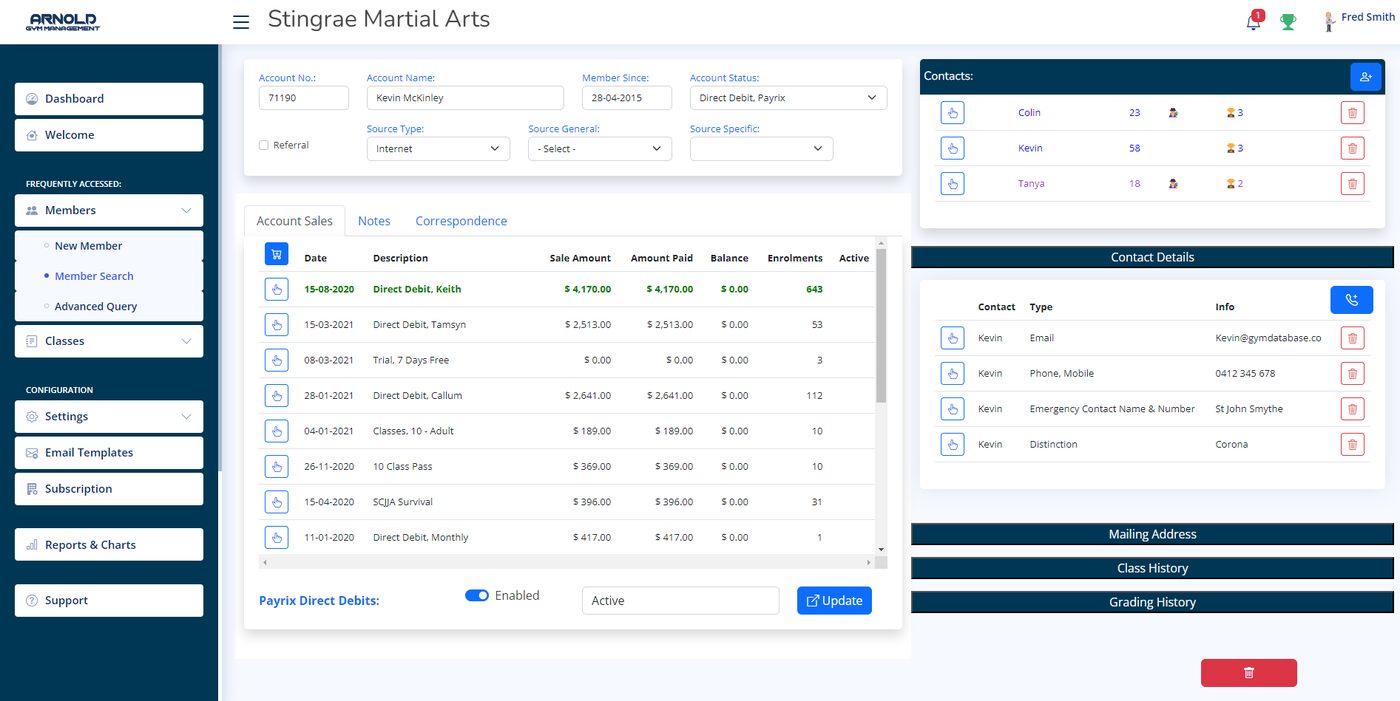The width and height of the screenshot is (1400, 701).
Task: Go to New Member submenu link
Action: (x=88, y=246)
